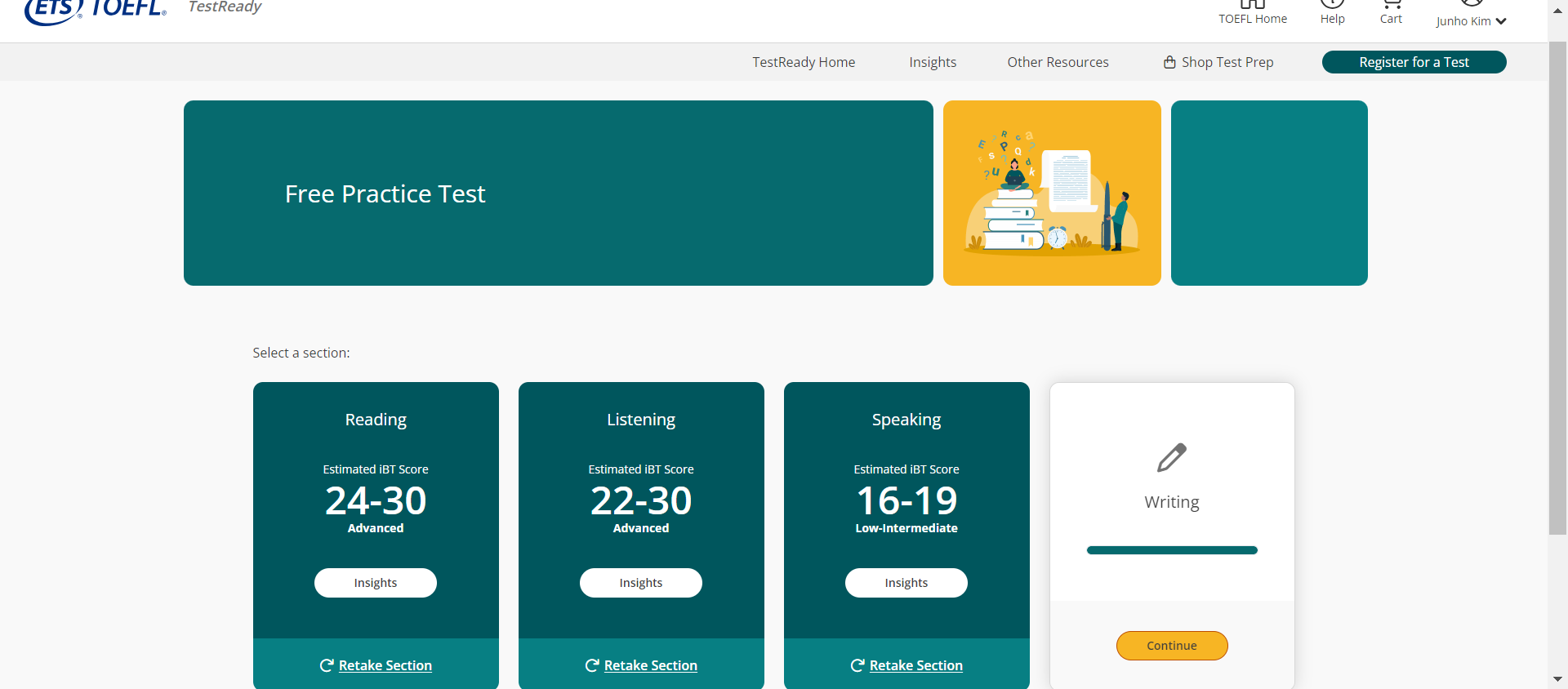The height and width of the screenshot is (689, 1568).
Task: Open the Help link in header
Action: [x=1332, y=13]
